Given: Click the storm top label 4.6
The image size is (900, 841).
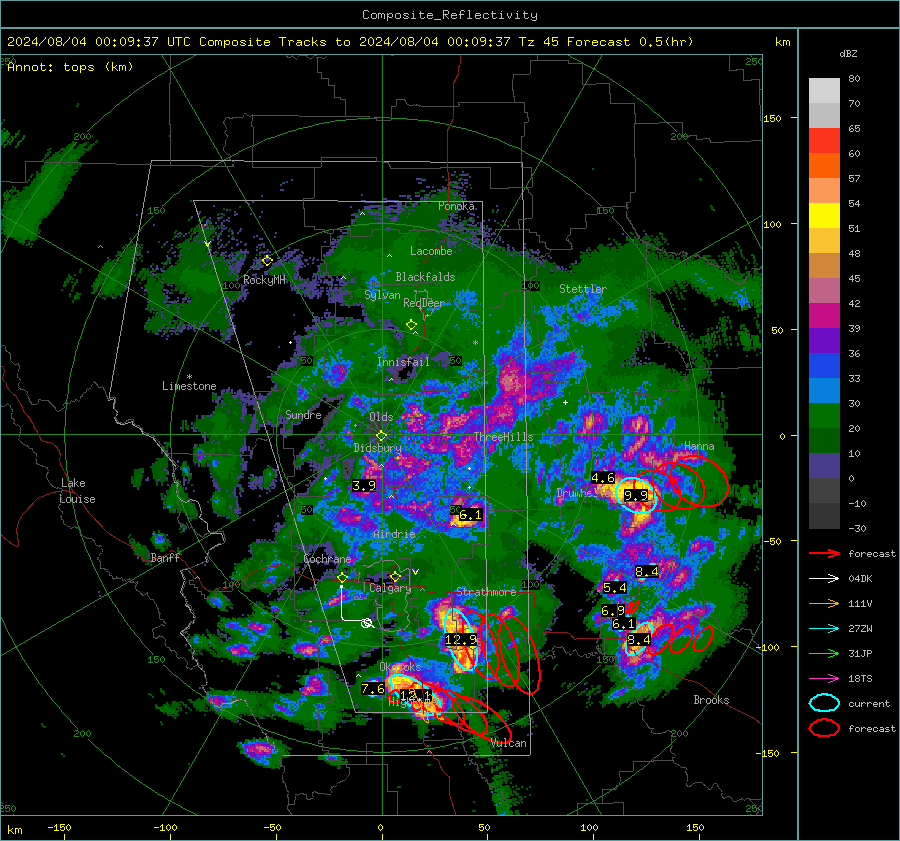Looking at the screenshot, I should click(603, 478).
